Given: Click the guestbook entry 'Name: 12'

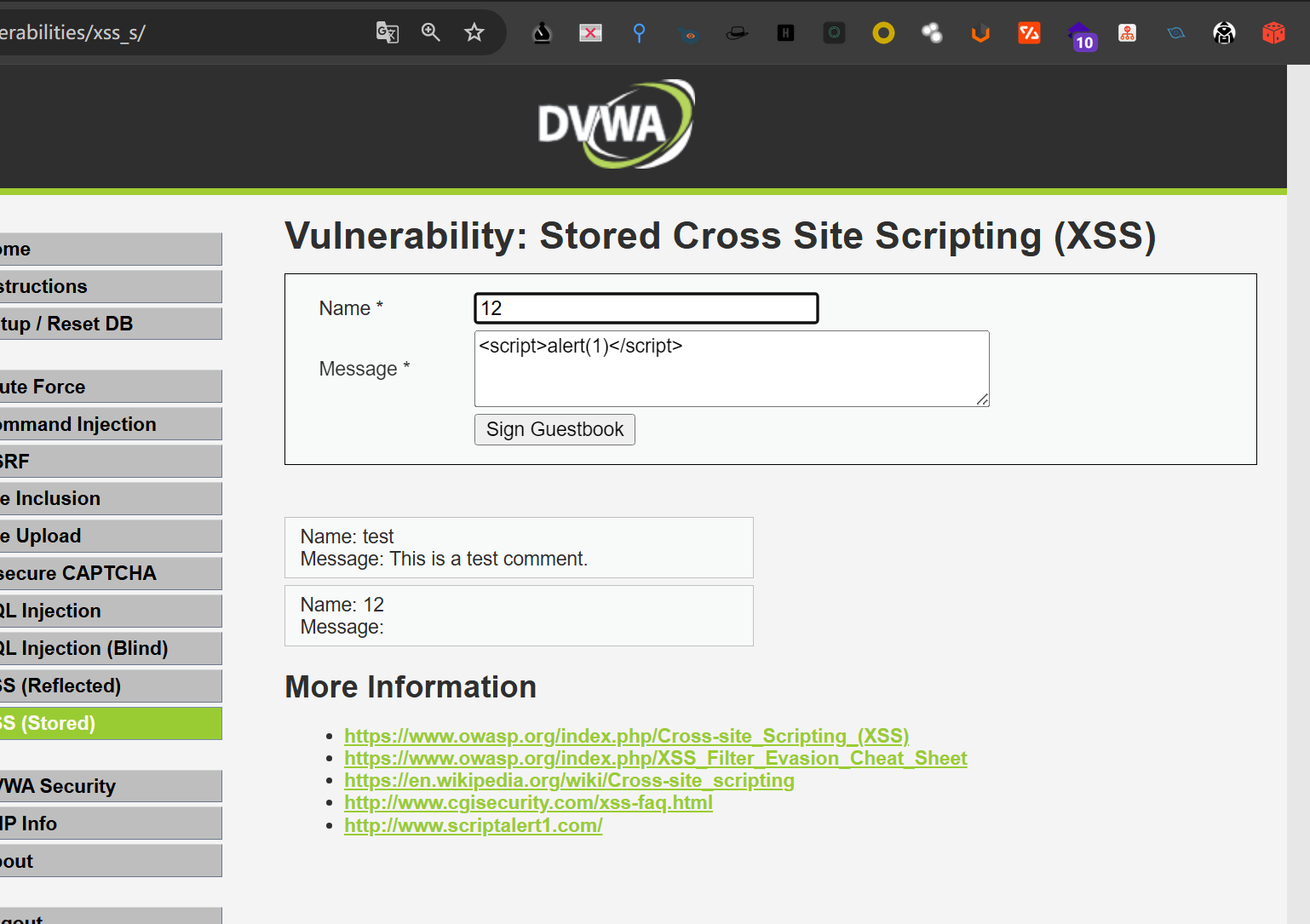Looking at the screenshot, I should [x=342, y=605].
